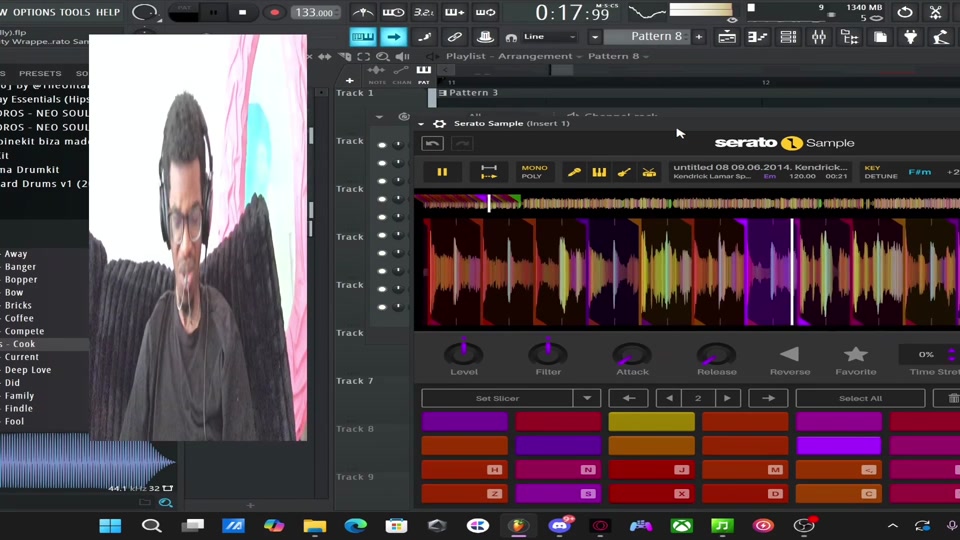The width and height of the screenshot is (960, 540).
Task: Open the Set Slicer dropdown arrow
Action: pos(587,398)
